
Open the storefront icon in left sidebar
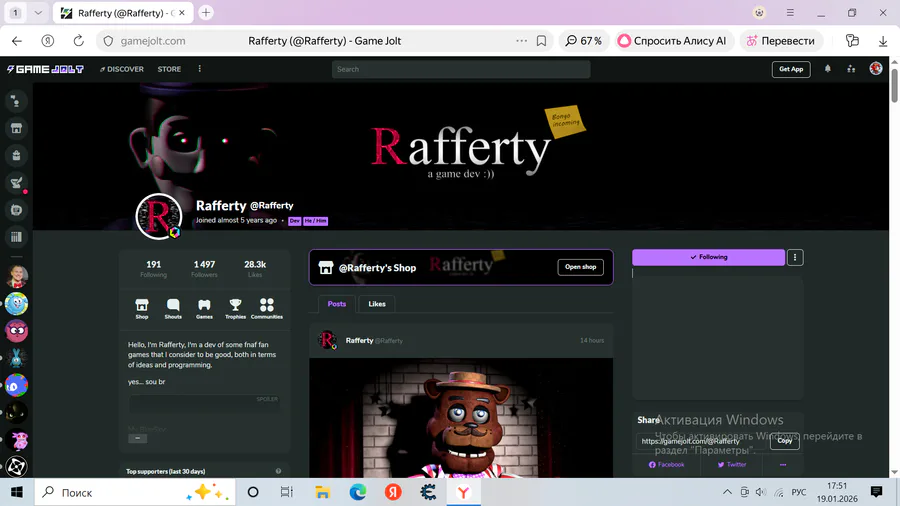pos(16,129)
